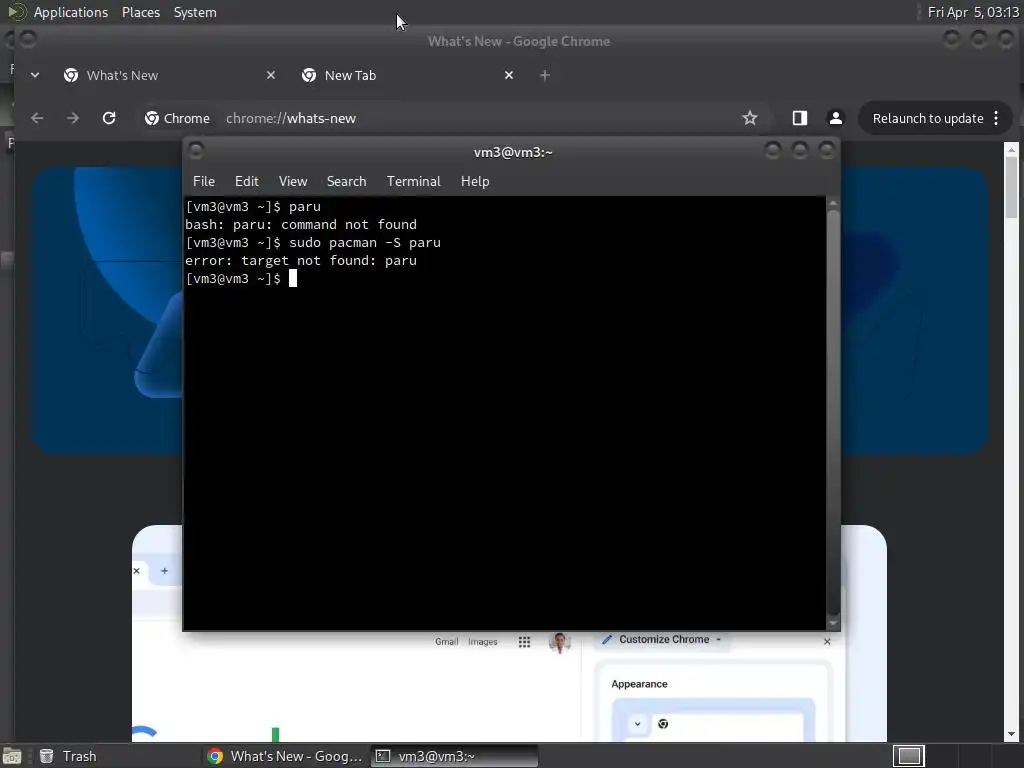Viewport: 1024px width, 768px height.
Task: Open the terminal Edit menu
Action: pyautogui.click(x=247, y=182)
